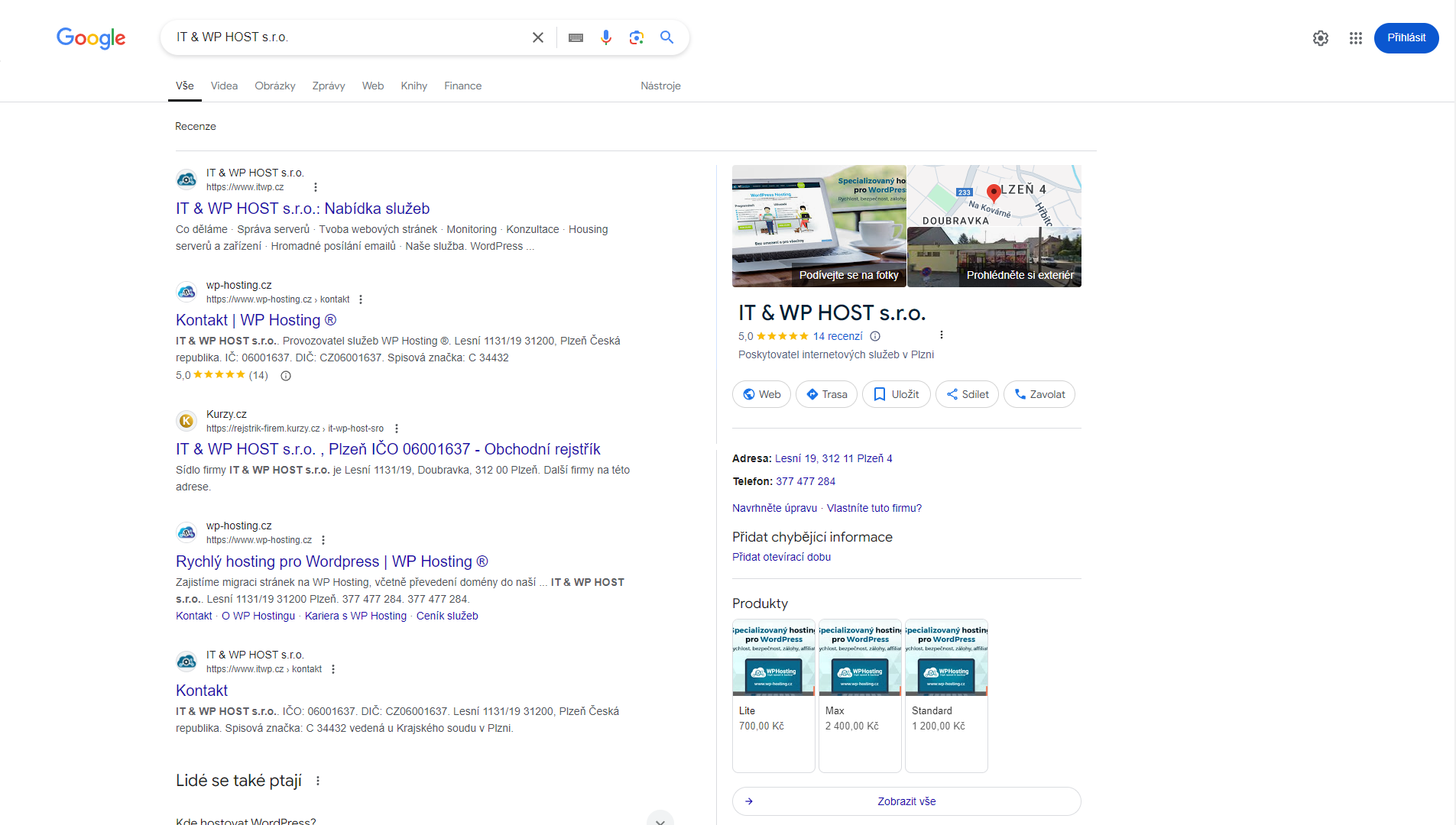The image size is (1456, 825).
Task: Open the Lite product card
Action: point(773,695)
